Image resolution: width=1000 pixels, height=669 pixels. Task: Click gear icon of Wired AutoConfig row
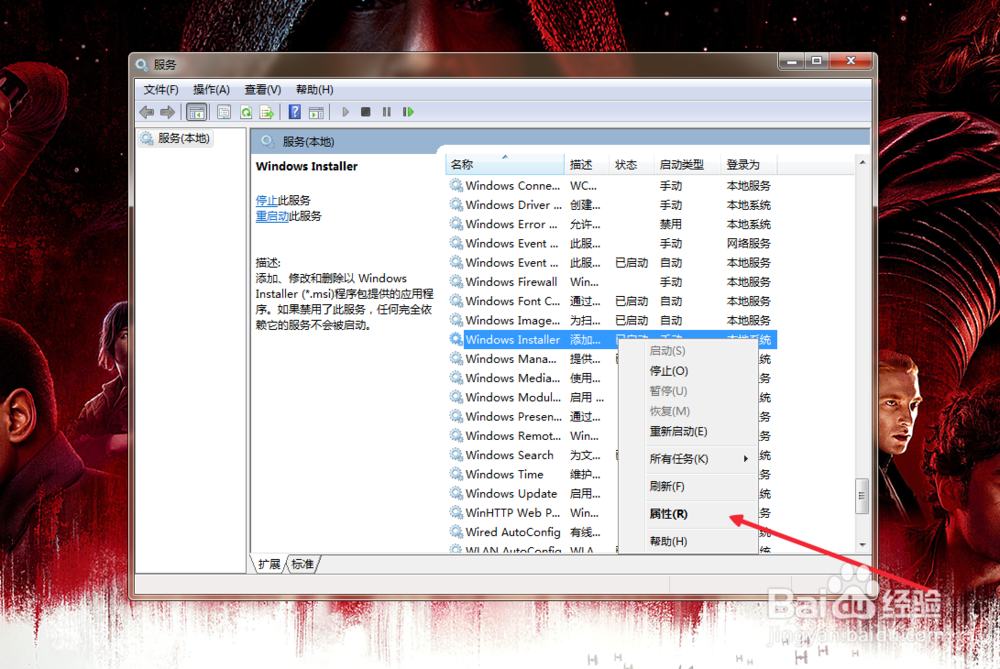(456, 531)
